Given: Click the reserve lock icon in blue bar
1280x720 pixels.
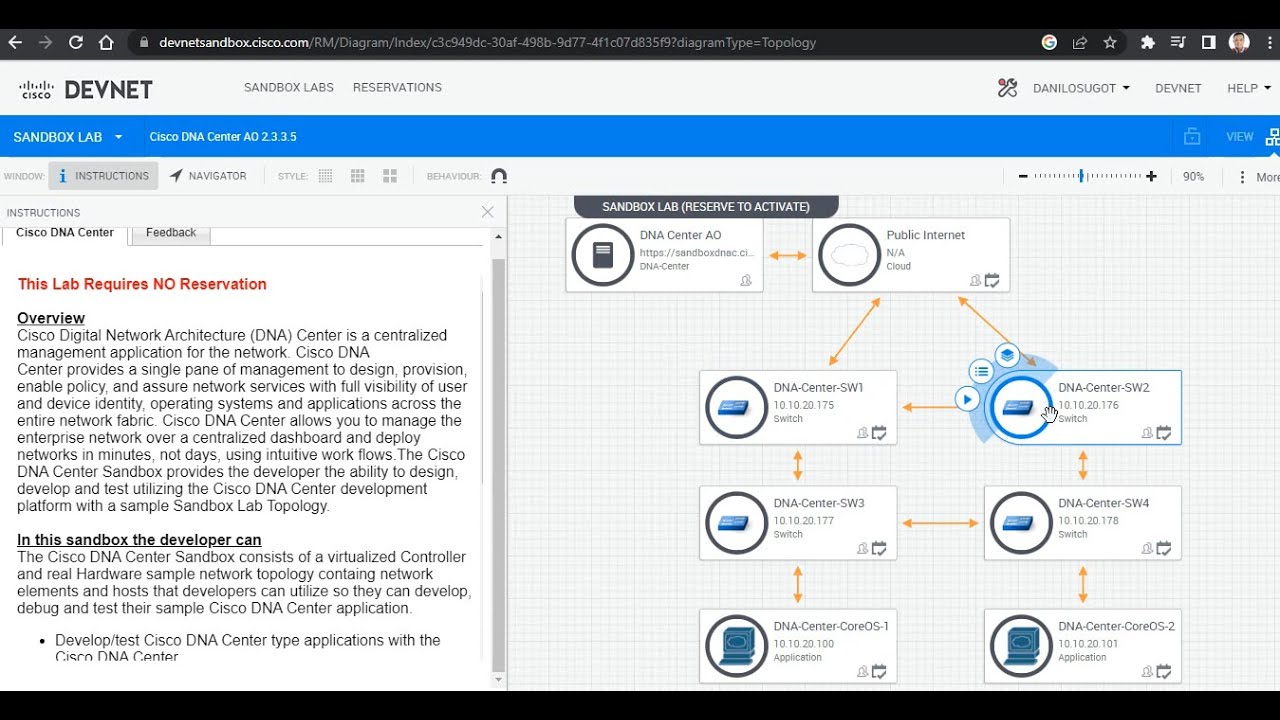Looking at the screenshot, I should click(1191, 137).
